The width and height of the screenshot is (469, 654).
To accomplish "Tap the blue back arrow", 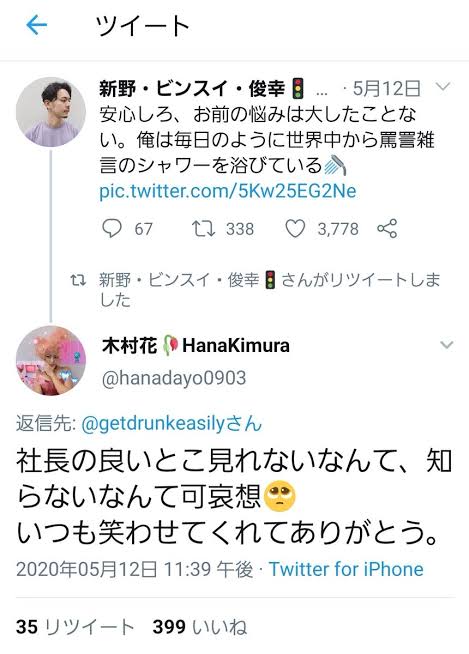I will click(37, 25).
